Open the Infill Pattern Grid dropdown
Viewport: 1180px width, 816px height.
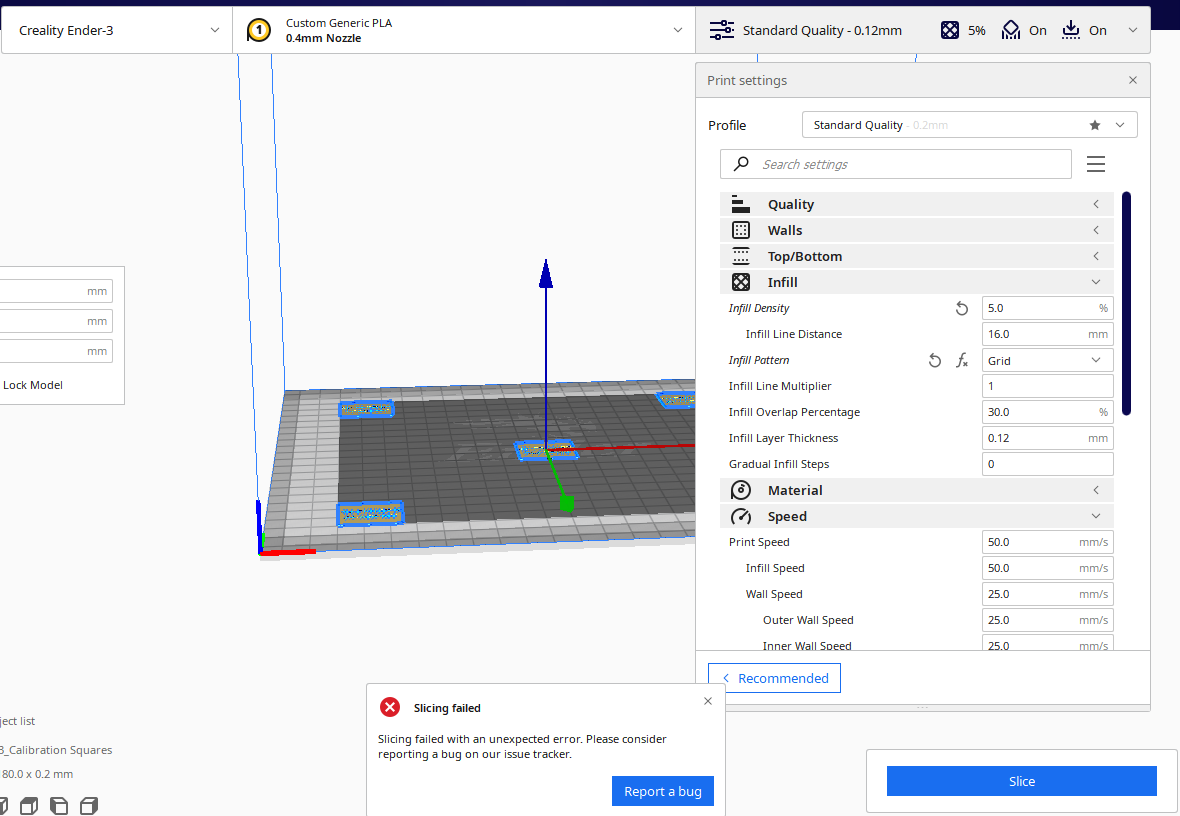pyautogui.click(x=1047, y=361)
